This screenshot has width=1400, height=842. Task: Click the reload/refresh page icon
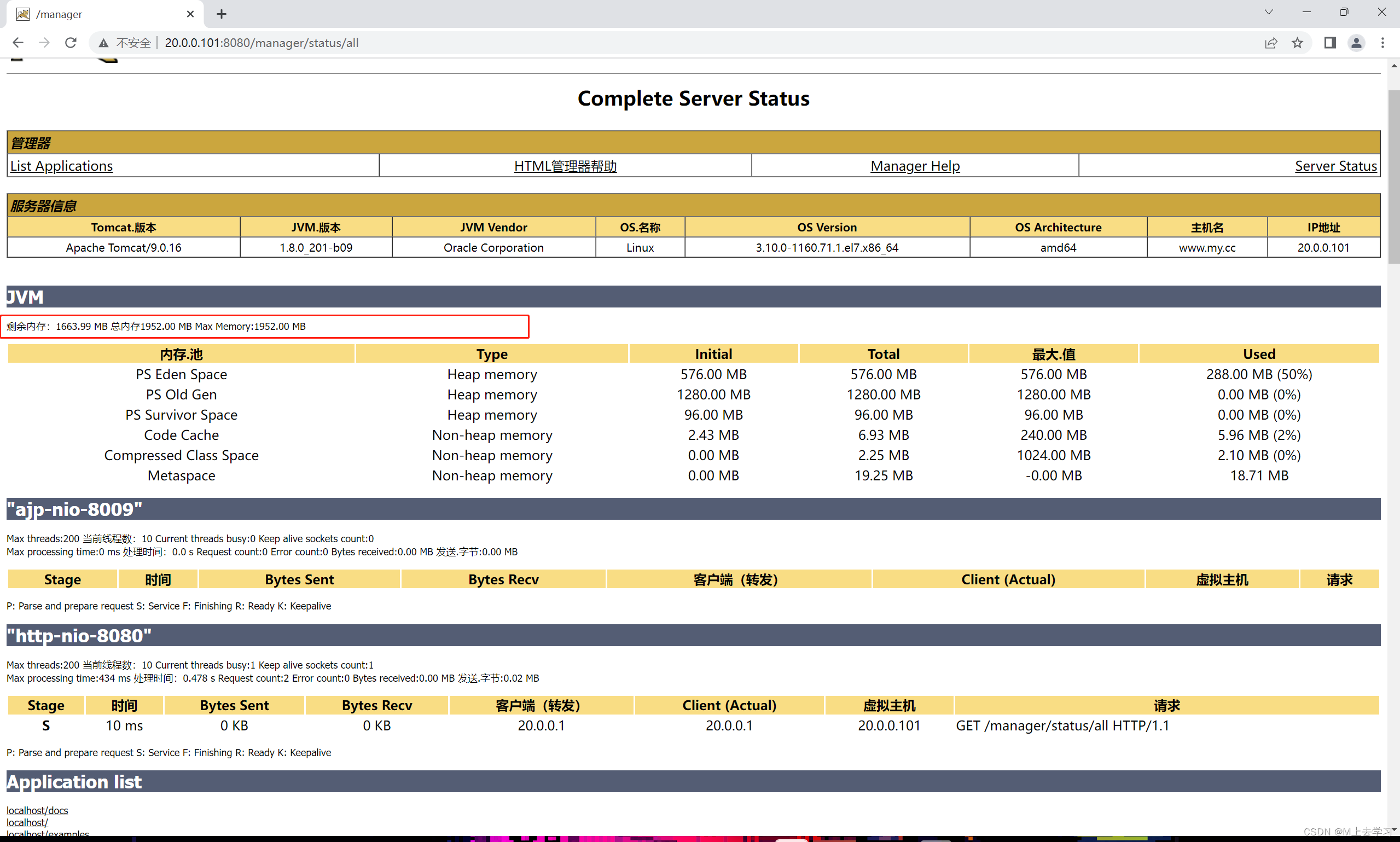[x=70, y=42]
